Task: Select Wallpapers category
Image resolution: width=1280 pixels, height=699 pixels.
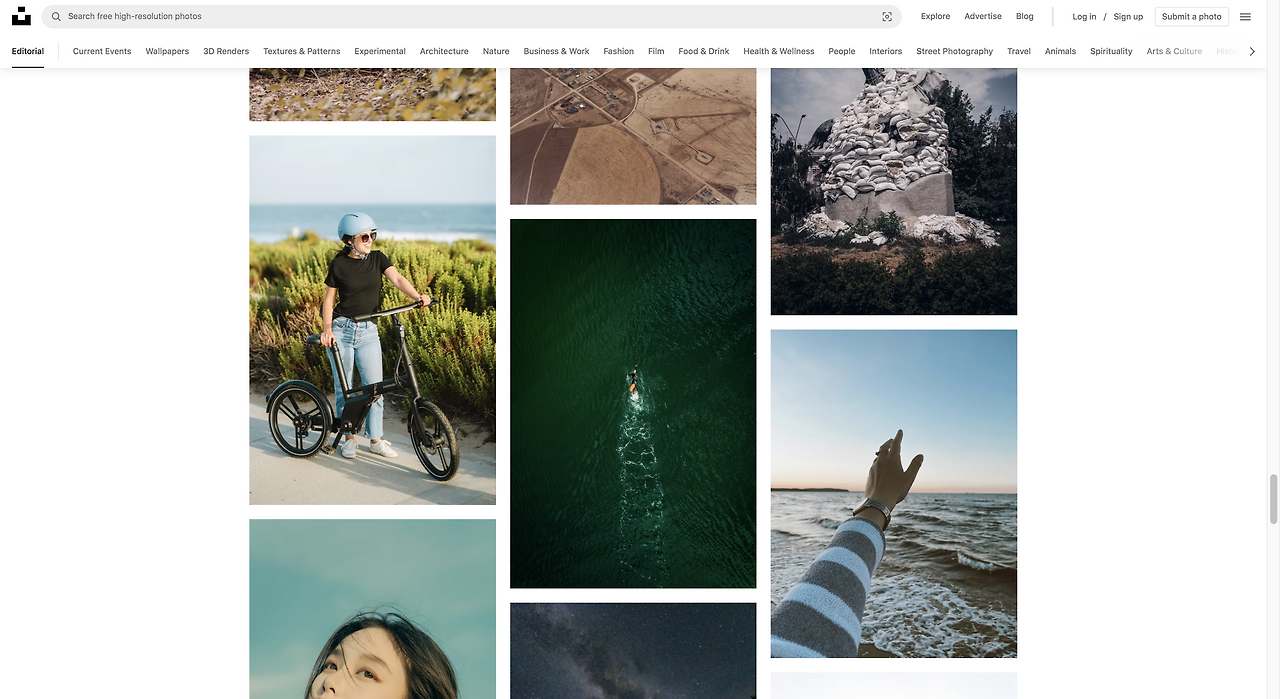Action: click(x=167, y=51)
